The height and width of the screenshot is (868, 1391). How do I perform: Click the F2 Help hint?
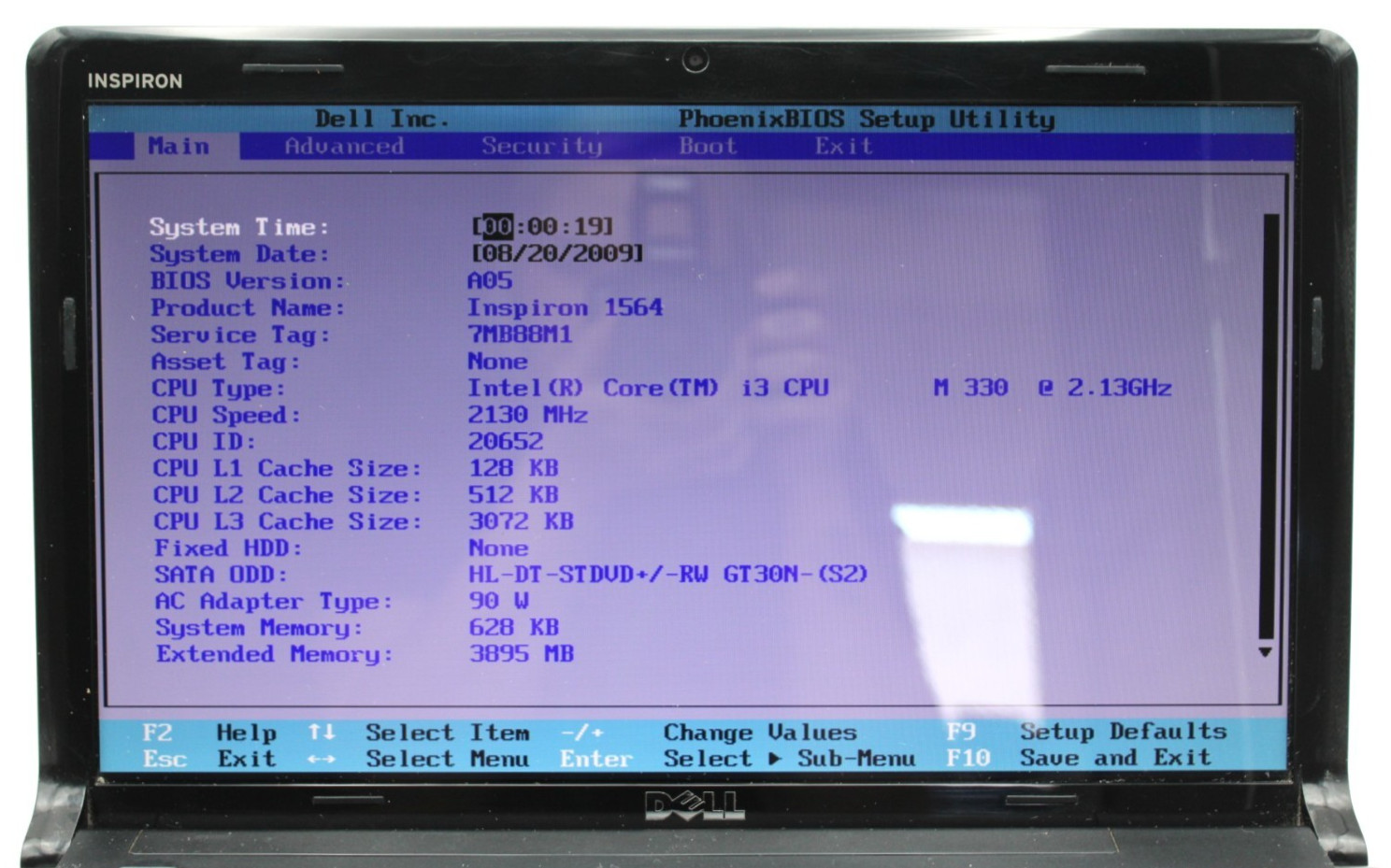point(209,733)
